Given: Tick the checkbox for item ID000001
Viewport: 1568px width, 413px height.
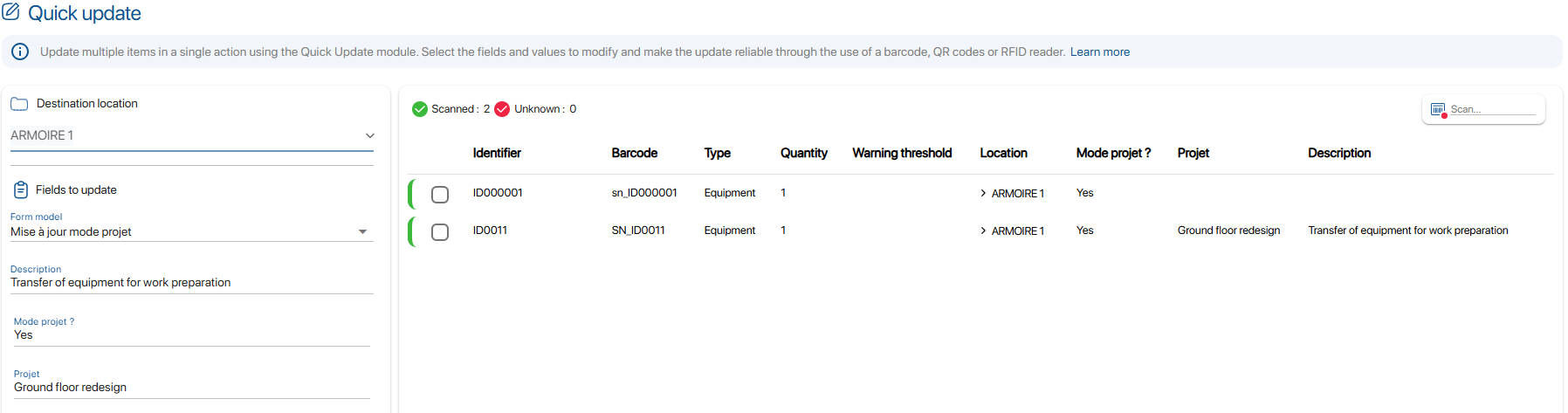Looking at the screenshot, I should point(440,194).
